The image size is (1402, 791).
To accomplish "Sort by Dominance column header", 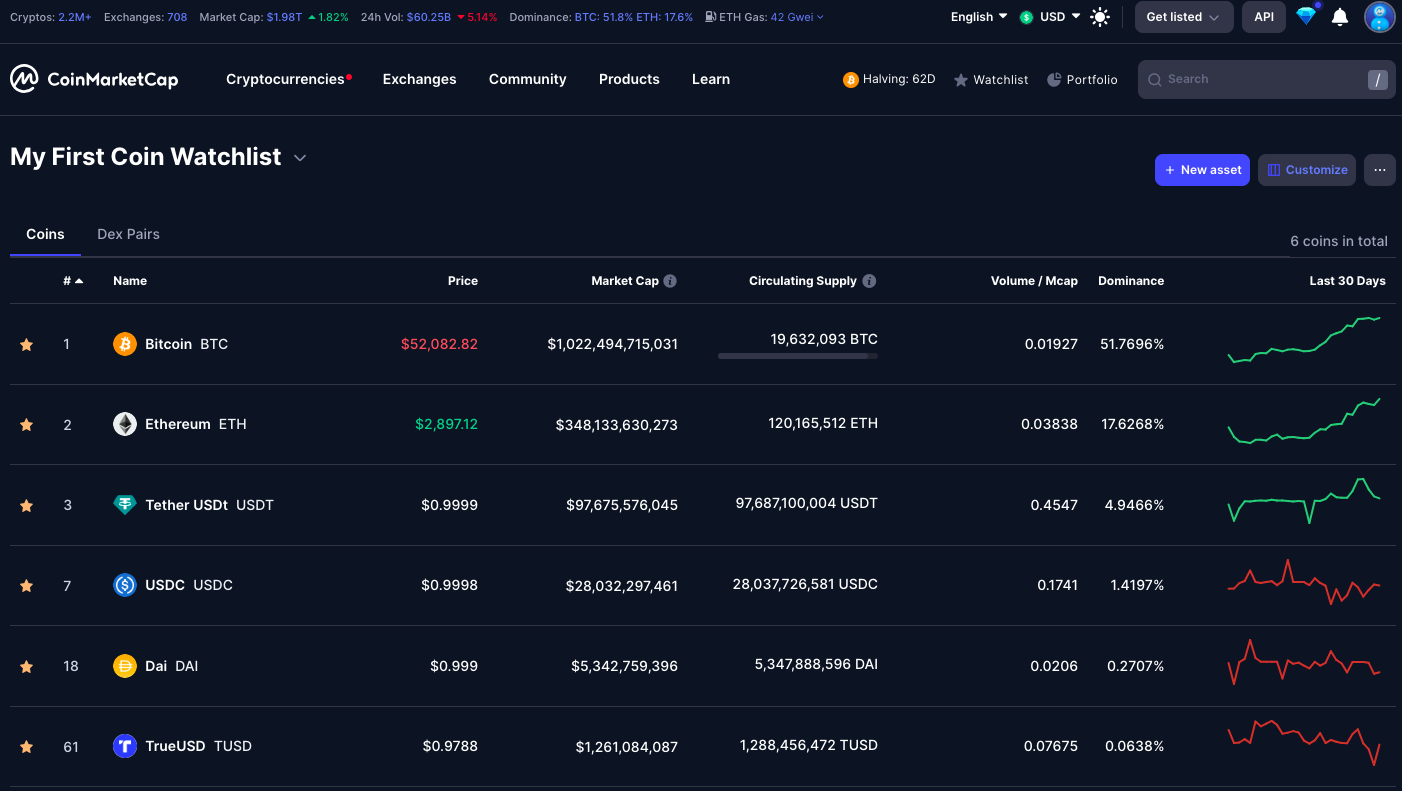I will coord(1131,281).
